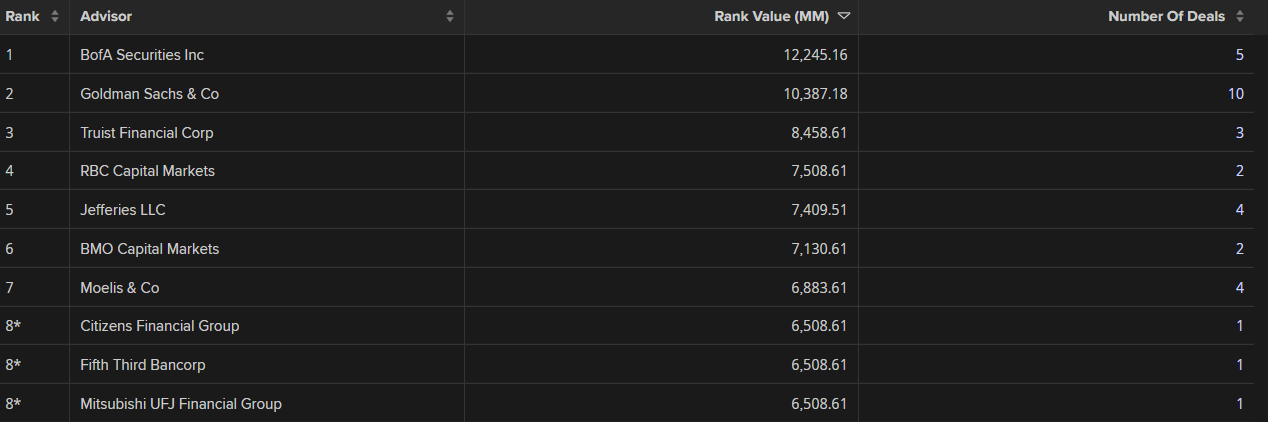
Task: Open the Goldman Sachs & Co row
Action: coord(149,94)
